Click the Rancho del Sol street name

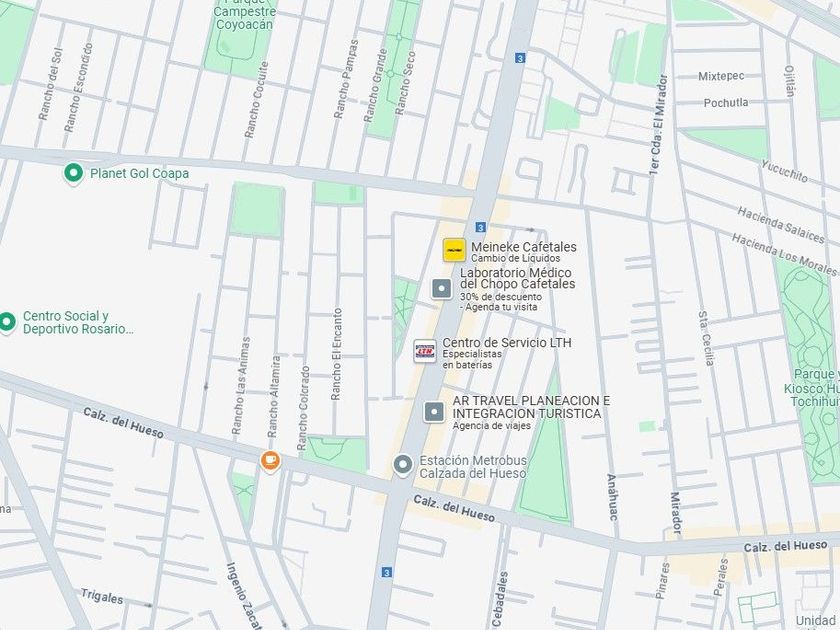coord(51,84)
